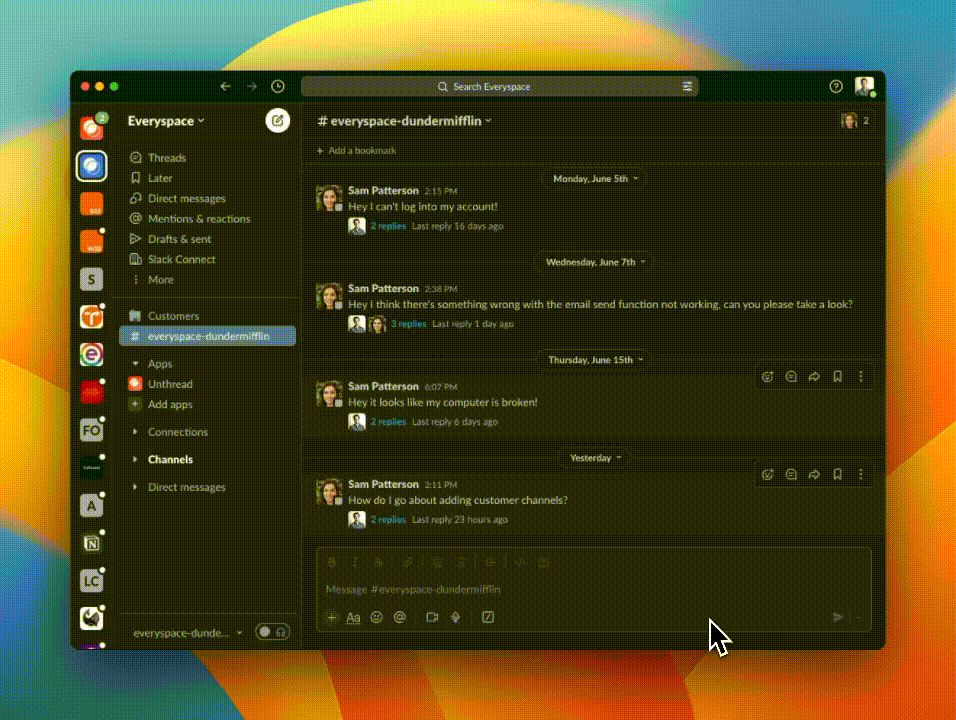Screen dimensions: 956x720
Task: Open Help question mark icon
Action: point(836,87)
